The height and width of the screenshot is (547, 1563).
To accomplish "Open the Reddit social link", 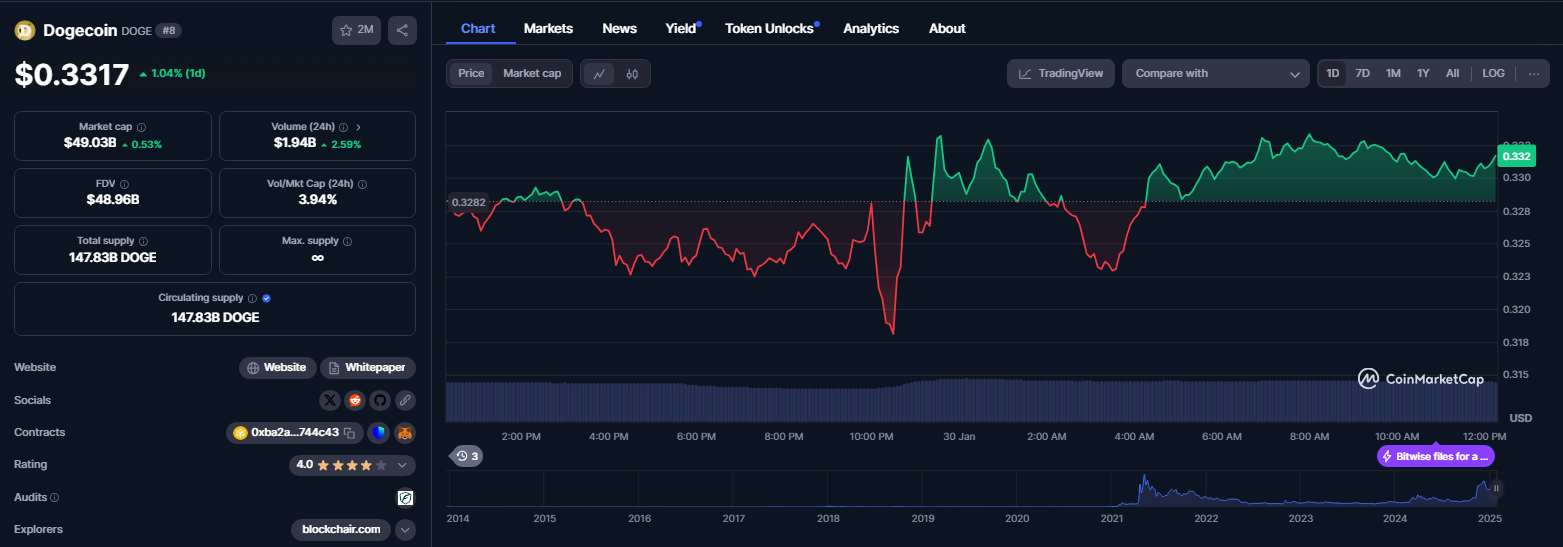I will [355, 400].
